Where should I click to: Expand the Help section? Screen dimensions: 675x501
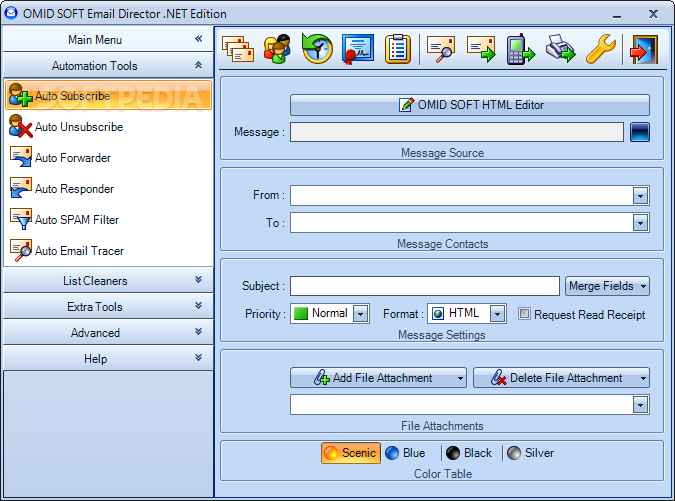(198, 358)
